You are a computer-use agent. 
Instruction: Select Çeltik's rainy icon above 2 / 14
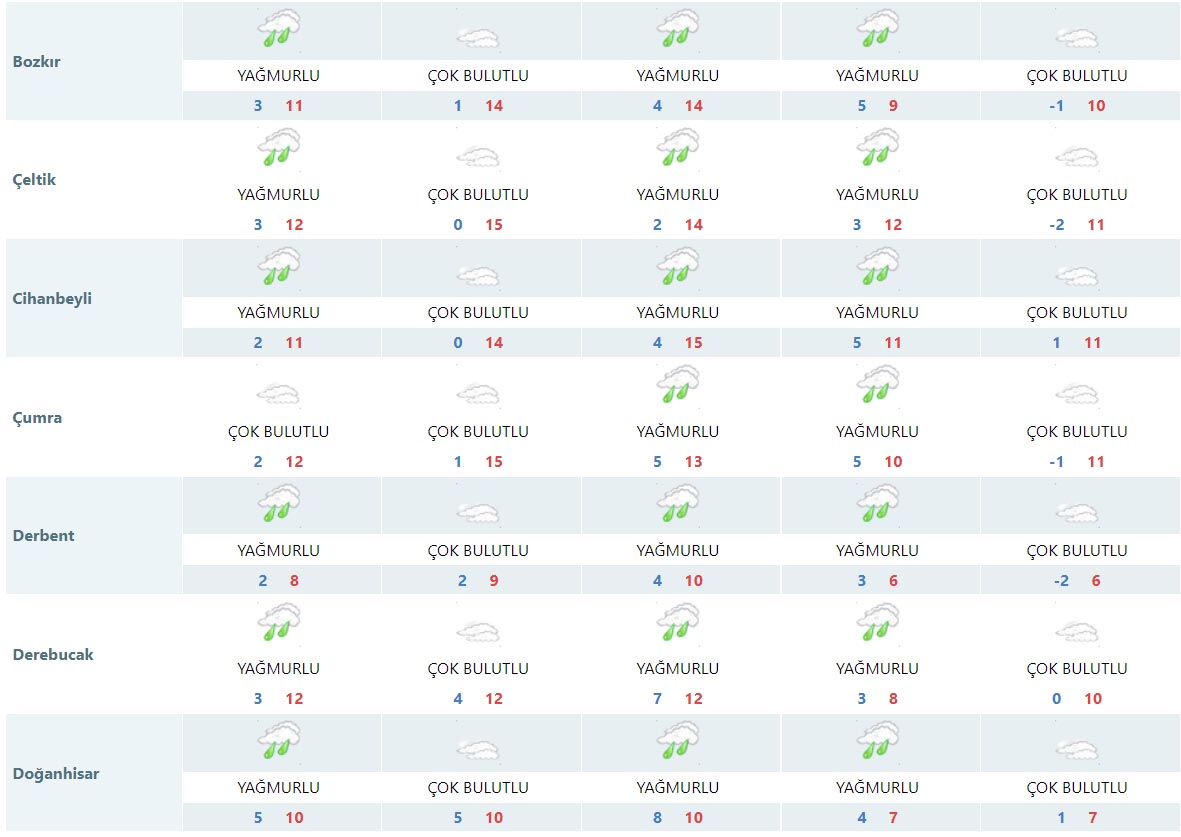[x=678, y=148]
